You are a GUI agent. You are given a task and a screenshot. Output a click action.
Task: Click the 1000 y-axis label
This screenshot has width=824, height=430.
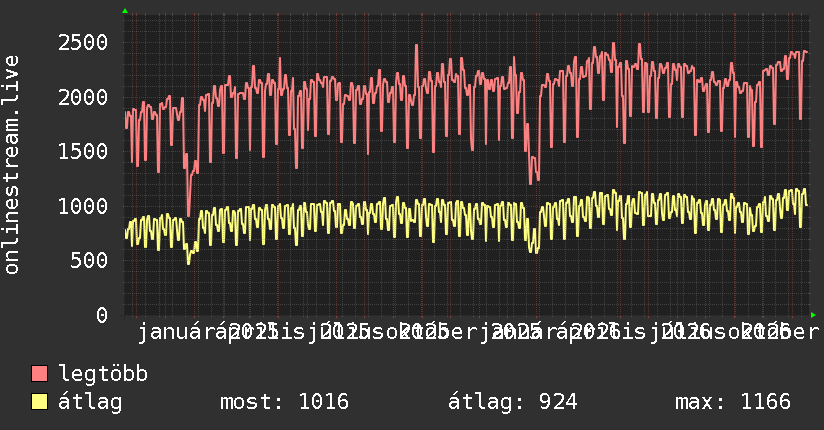click(x=83, y=206)
